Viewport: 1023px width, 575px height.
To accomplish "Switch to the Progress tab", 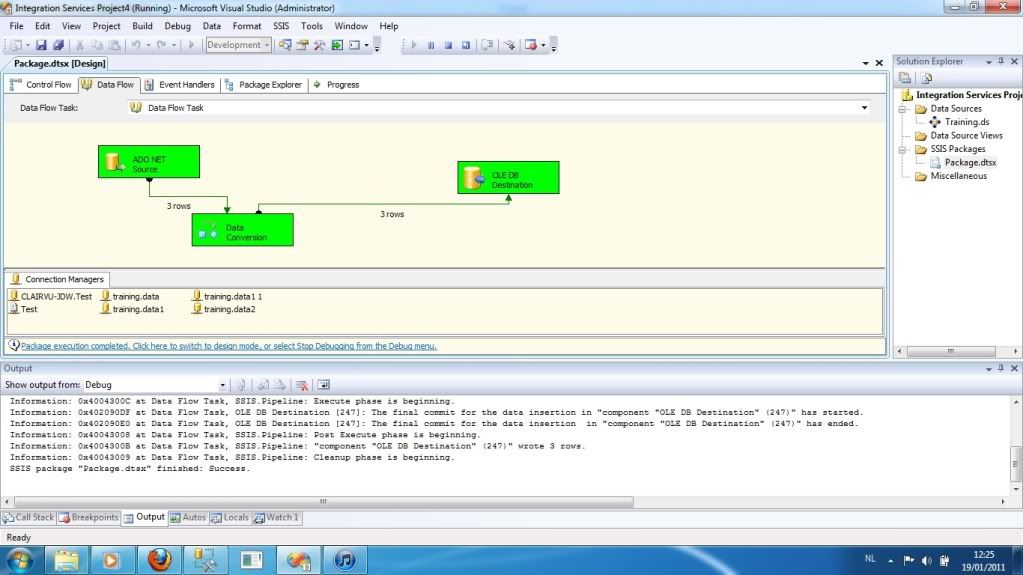I will tap(337, 85).
